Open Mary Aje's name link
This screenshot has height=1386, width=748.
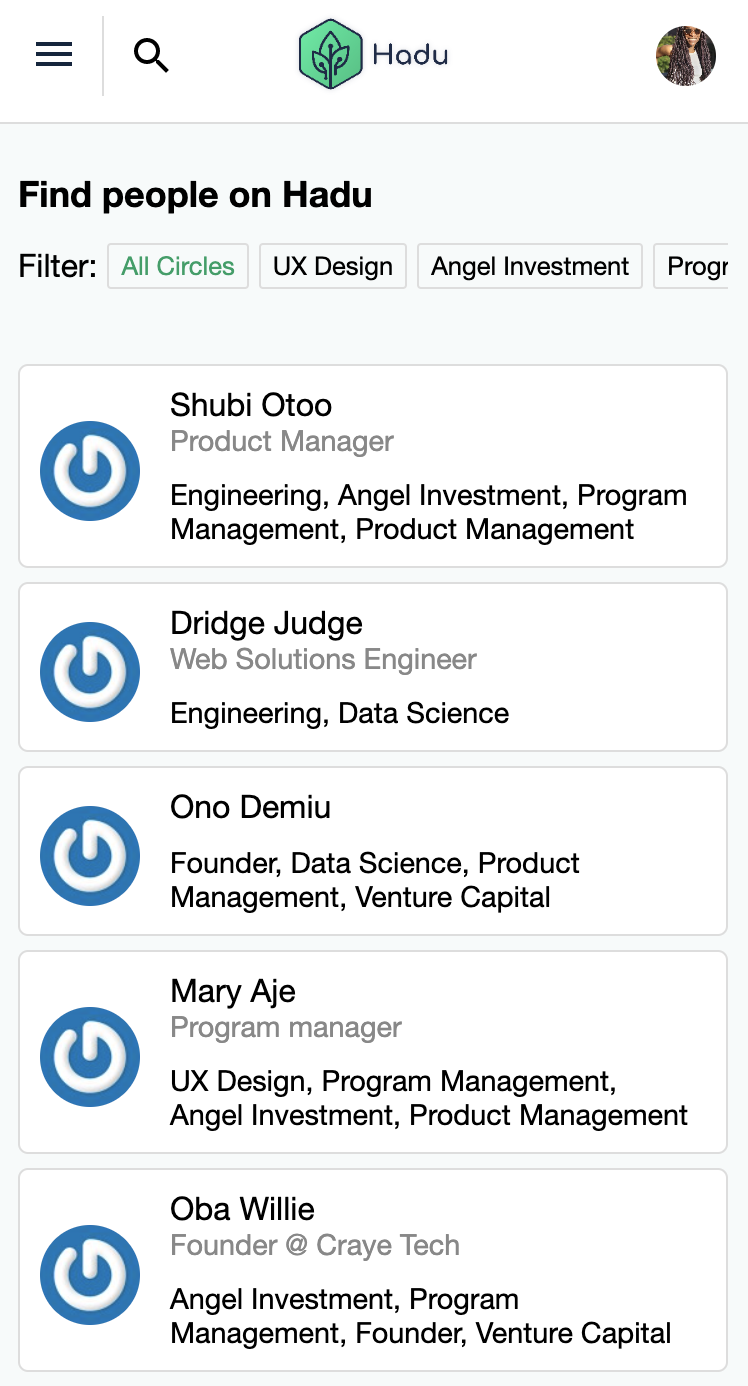233,991
